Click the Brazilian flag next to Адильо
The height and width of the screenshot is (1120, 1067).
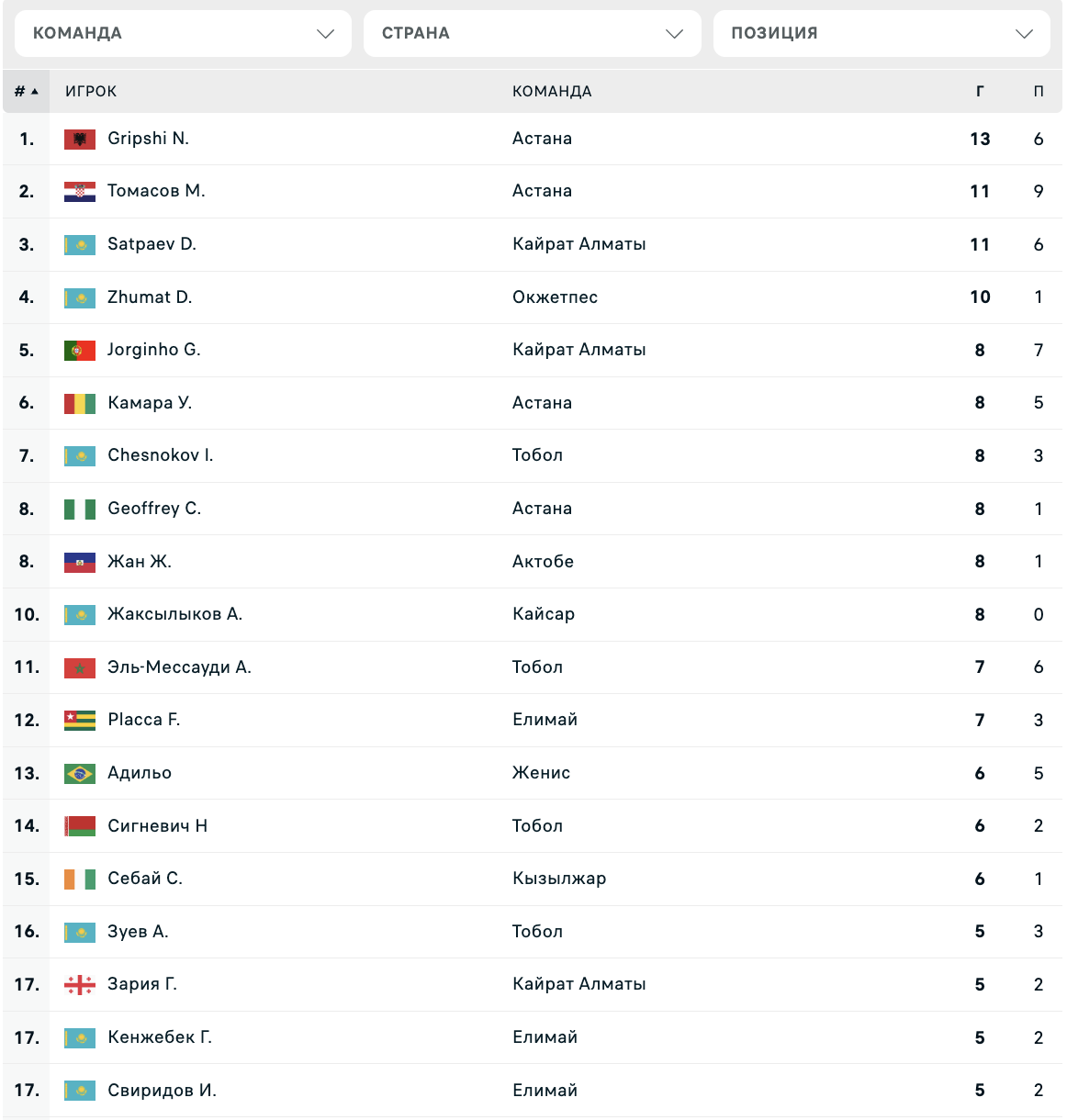tap(80, 774)
